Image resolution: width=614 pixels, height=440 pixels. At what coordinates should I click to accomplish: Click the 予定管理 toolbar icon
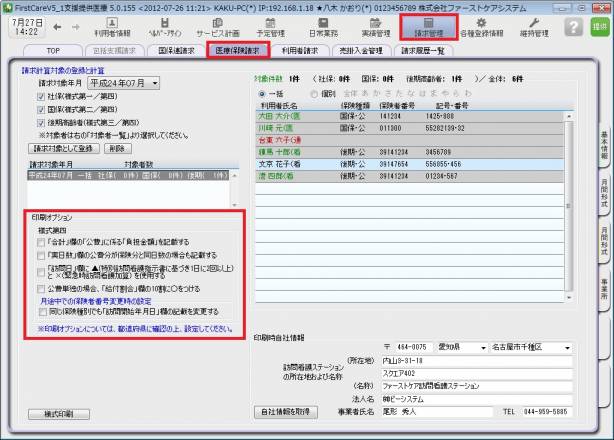click(x=271, y=27)
